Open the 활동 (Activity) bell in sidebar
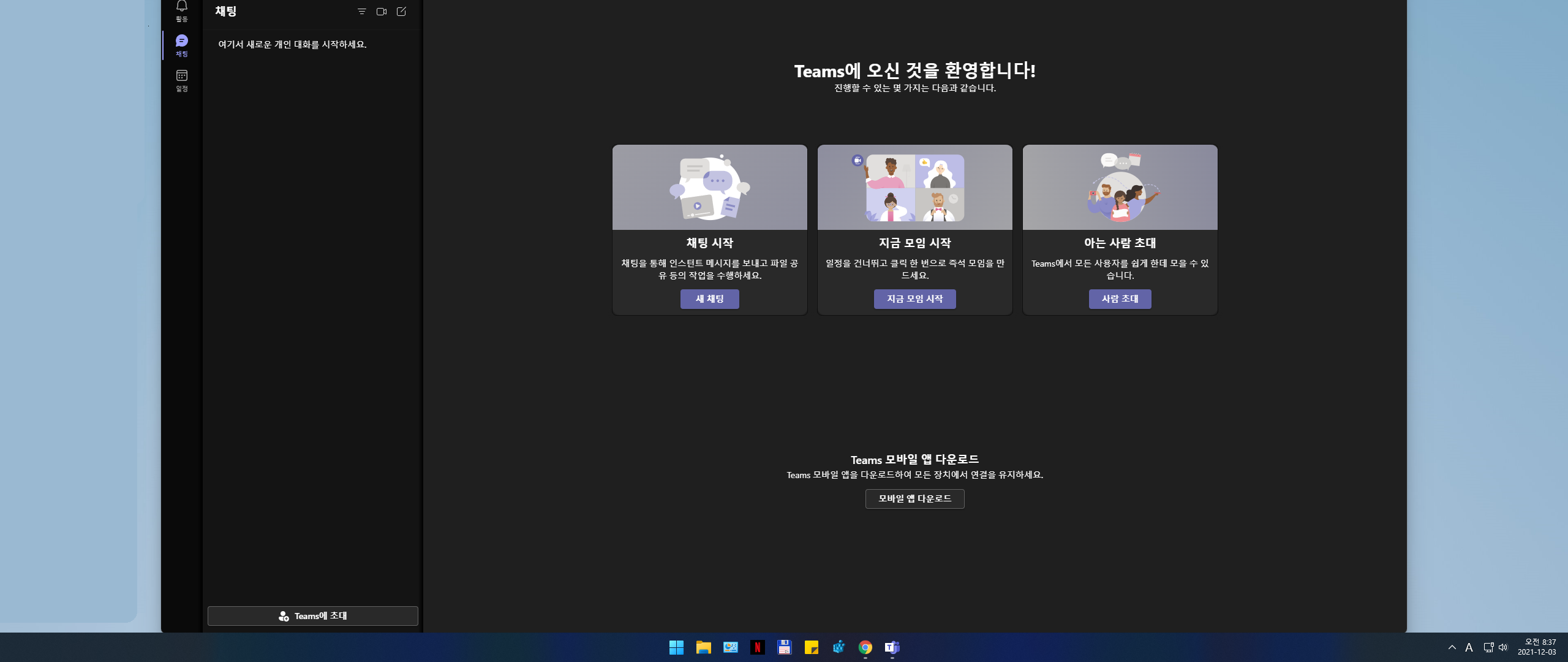1568x662 pixels. click(181, 10)
